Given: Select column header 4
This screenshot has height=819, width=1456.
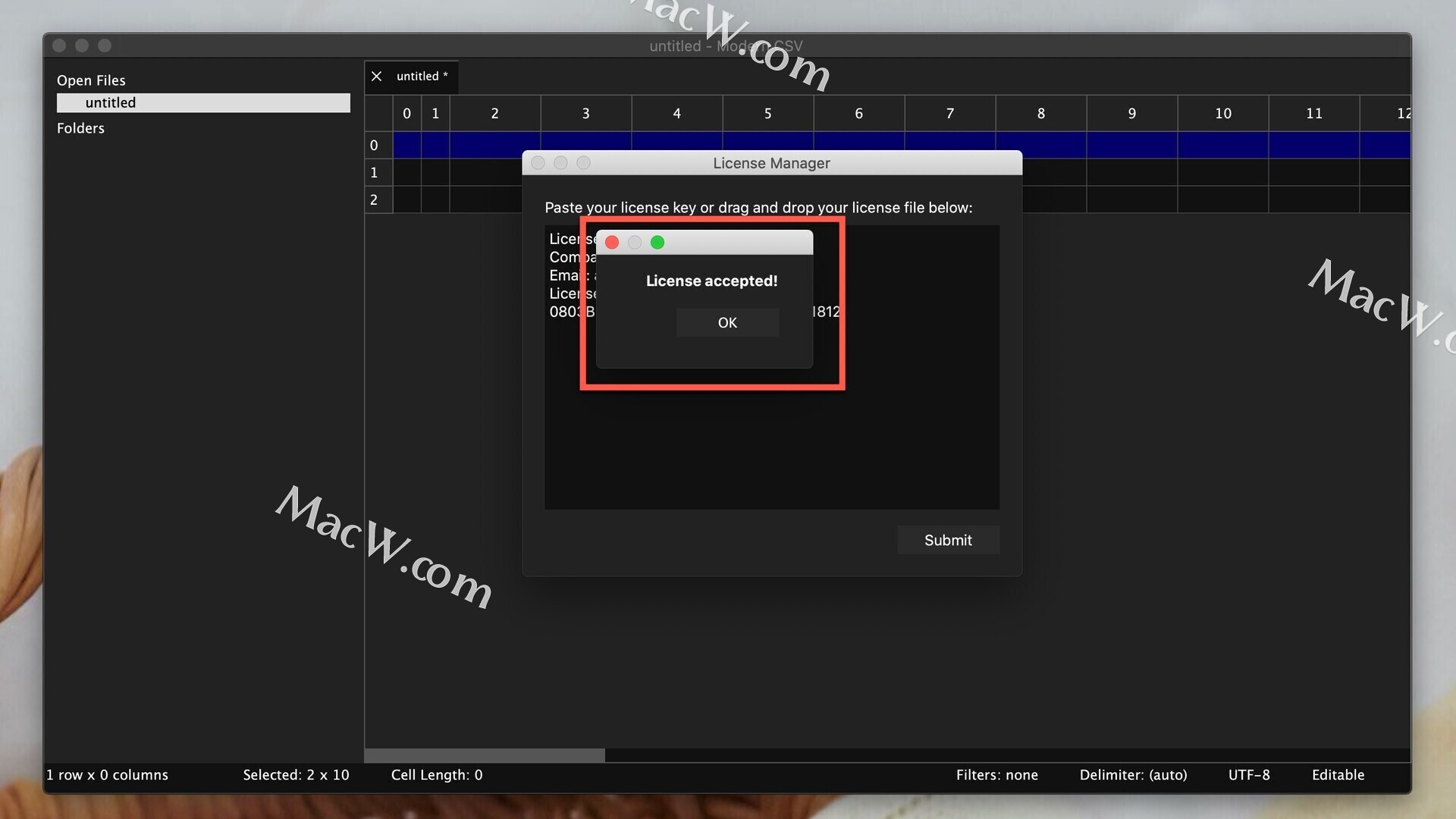Looking at the screenshot, I should (x=677, y=113).
